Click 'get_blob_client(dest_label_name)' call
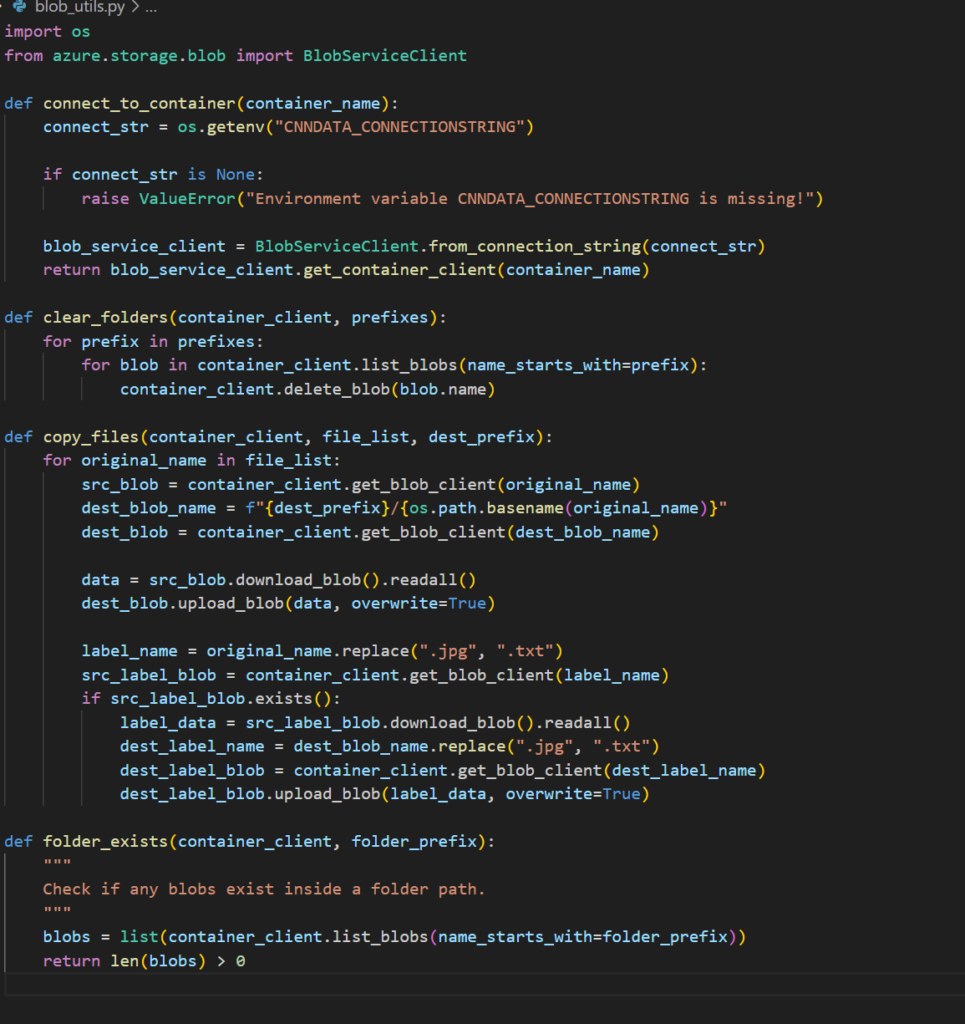 611,771
